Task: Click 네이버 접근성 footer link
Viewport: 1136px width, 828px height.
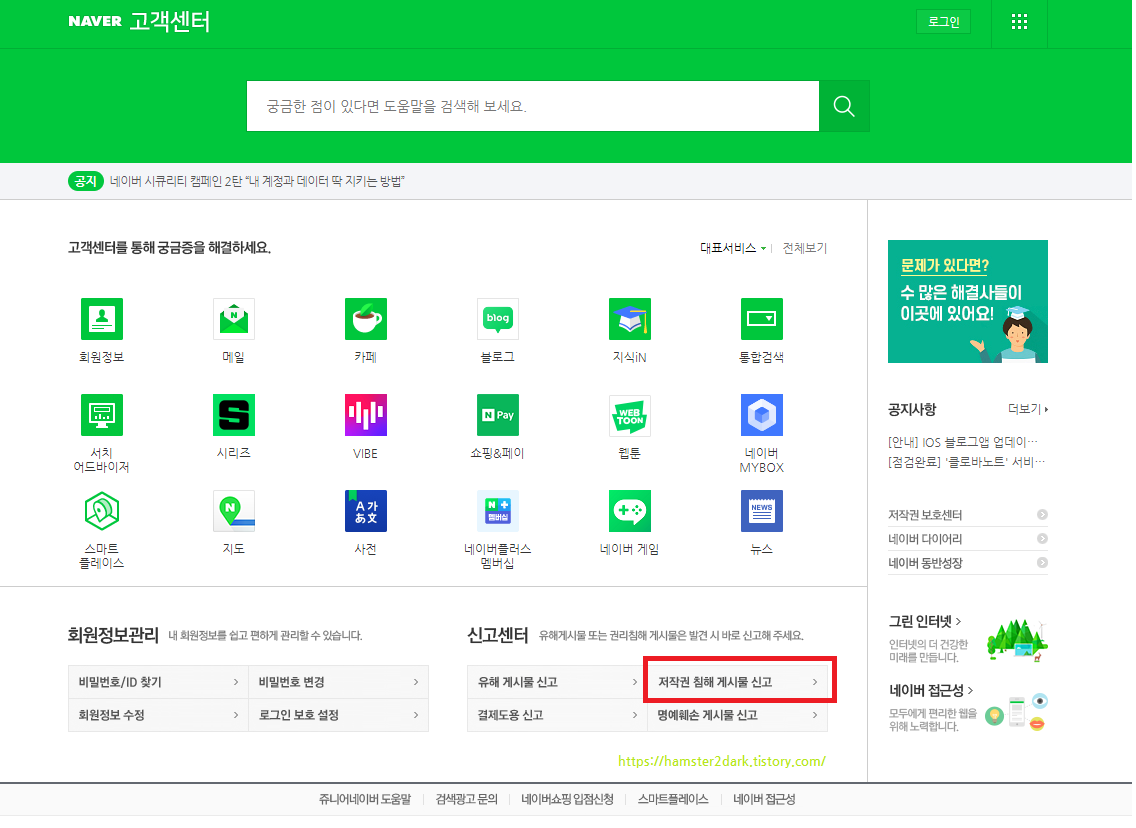Action: [x=764, y=800]
